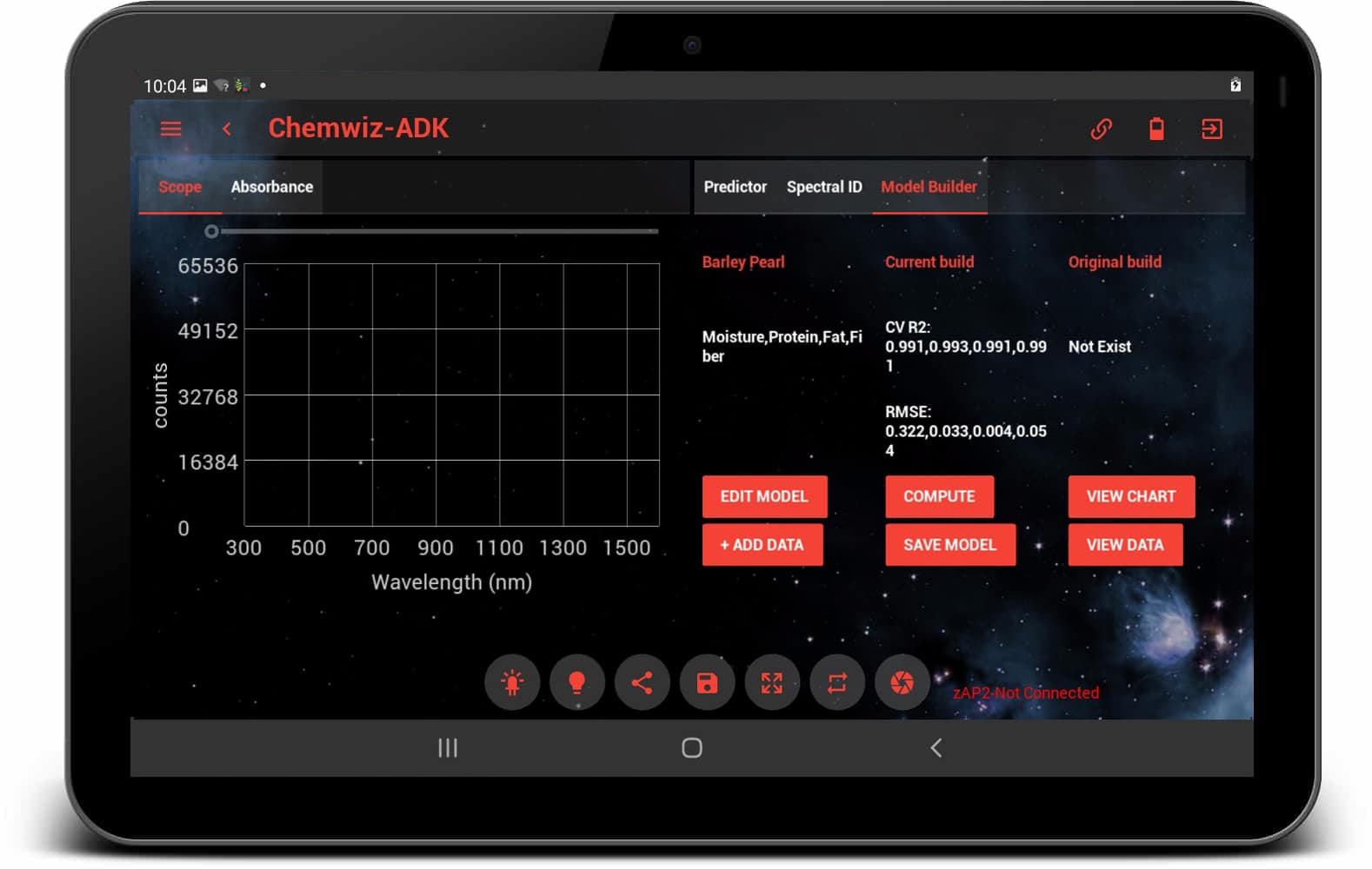Expand chart to fullscreen icon
1372x869 pixels.
coord(772,682)
